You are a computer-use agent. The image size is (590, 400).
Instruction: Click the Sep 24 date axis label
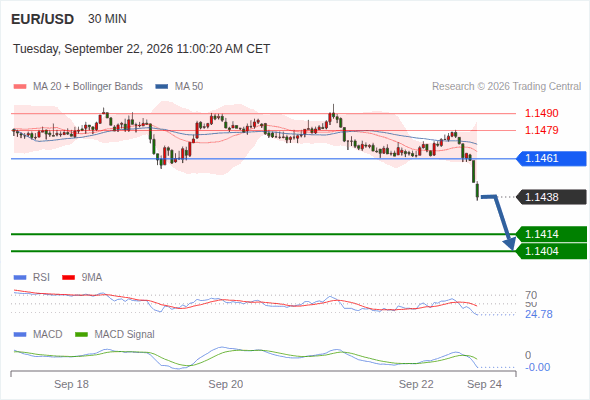tap(485, 384)
